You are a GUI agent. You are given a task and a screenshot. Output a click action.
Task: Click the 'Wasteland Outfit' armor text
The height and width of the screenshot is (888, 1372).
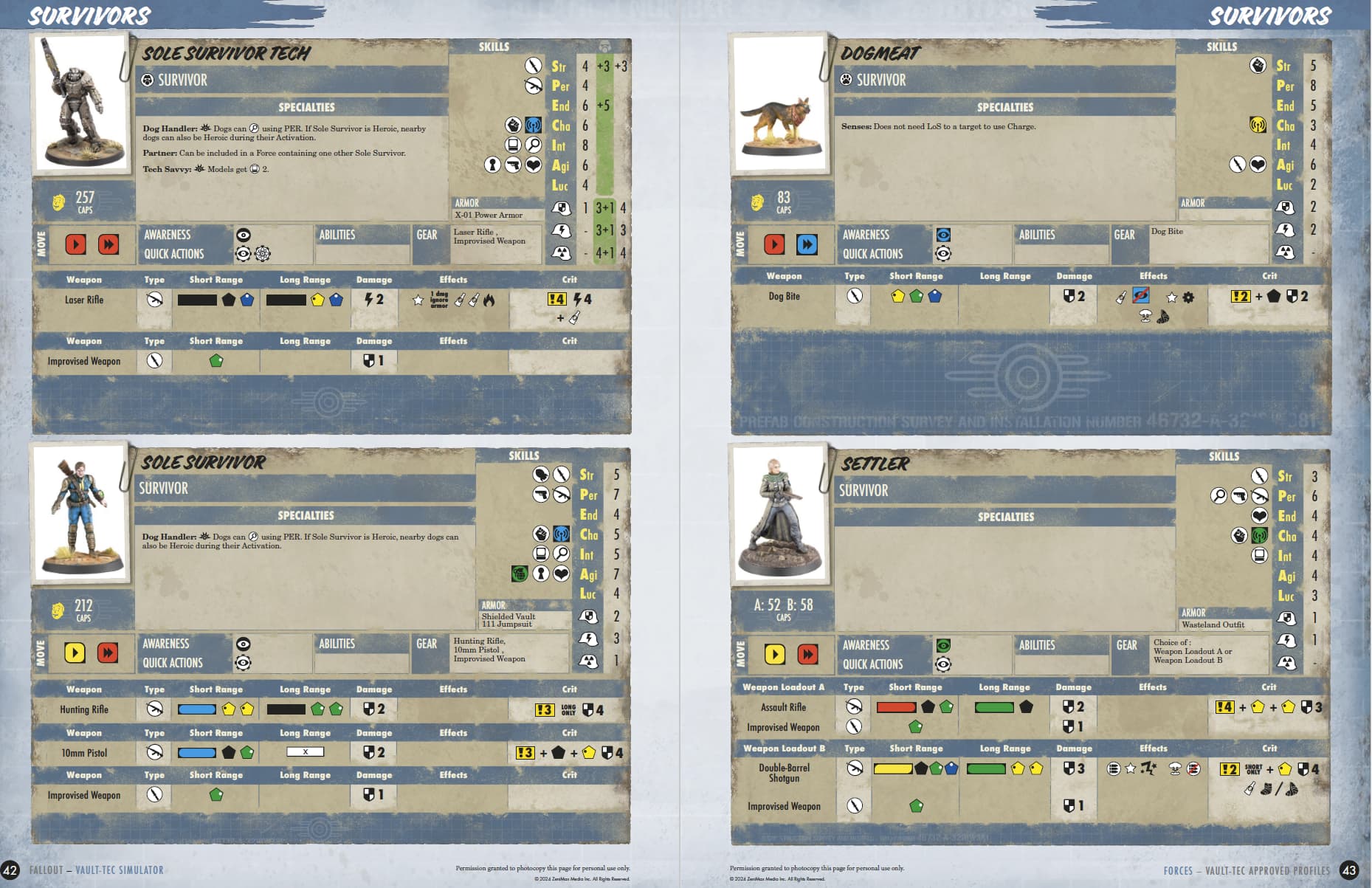[1213, 624]
